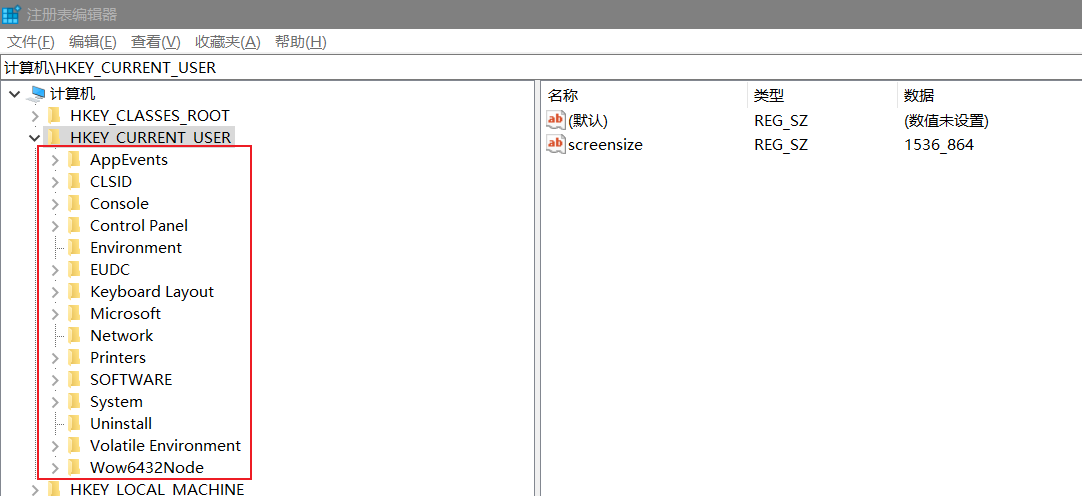Image resolution: width=1082 pixels, height=496 pixels.
Task: Click the folder icon next to Wow6432Node
Action: 74,468
